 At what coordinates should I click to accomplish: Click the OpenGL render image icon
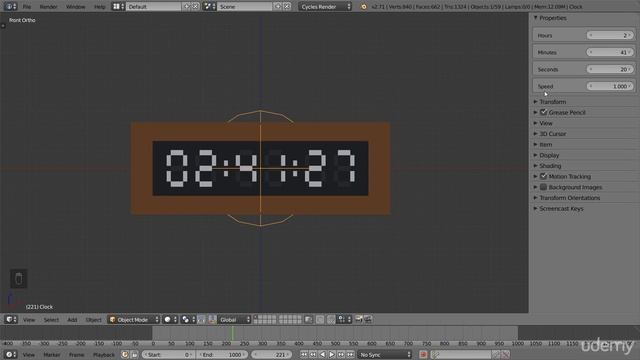pos(359,320)
